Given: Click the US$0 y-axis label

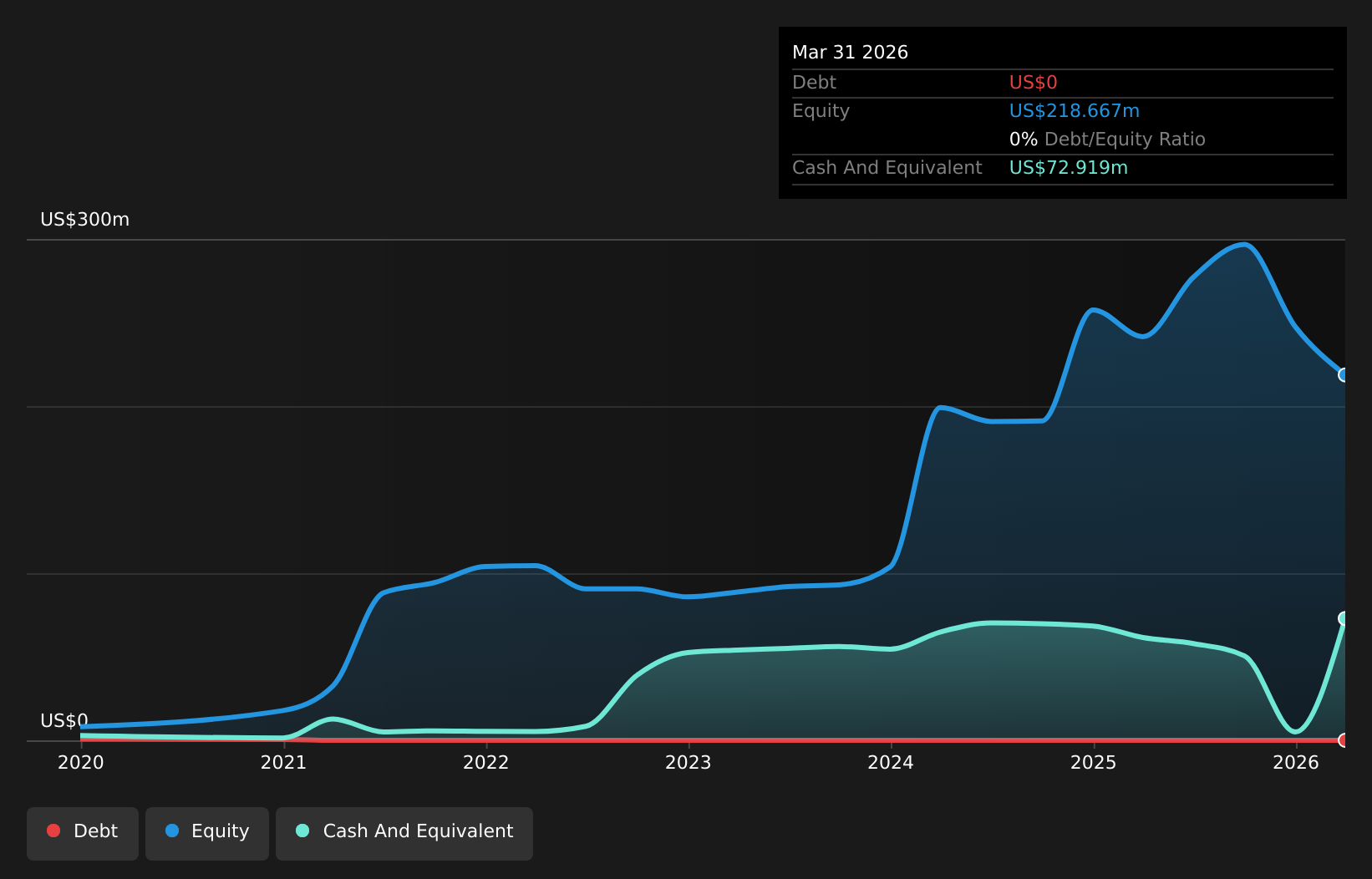Looking at the screenshot, I should click(x=64, y=721).
